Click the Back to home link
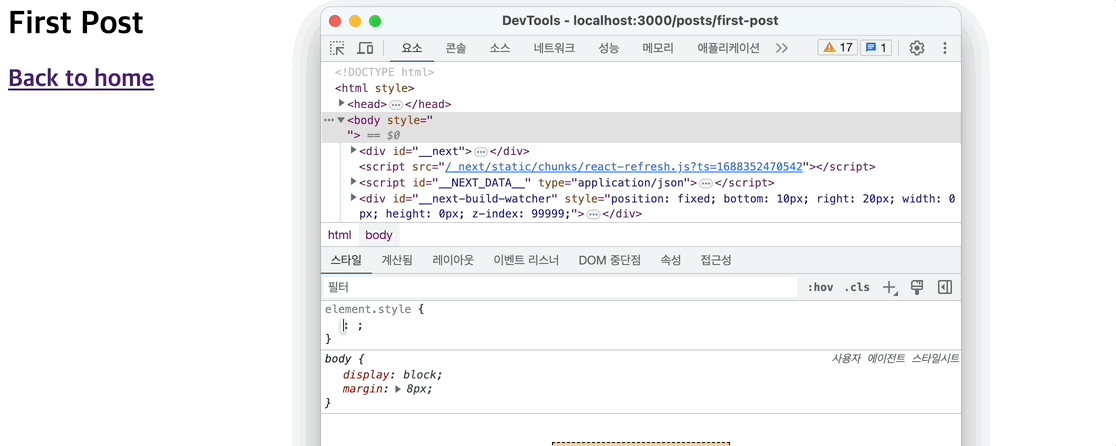This screenshot has width=1116, height=446. tap(81, 78)
